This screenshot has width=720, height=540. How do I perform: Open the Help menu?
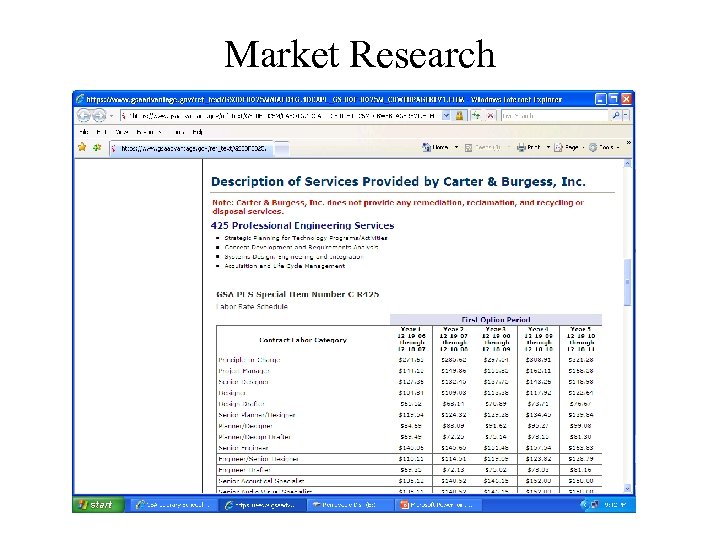click(197, 132)
